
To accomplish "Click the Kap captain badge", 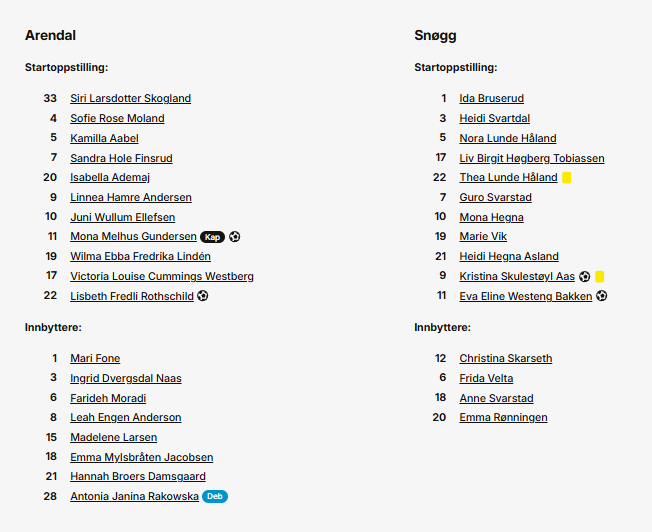I will pos(212,237).
